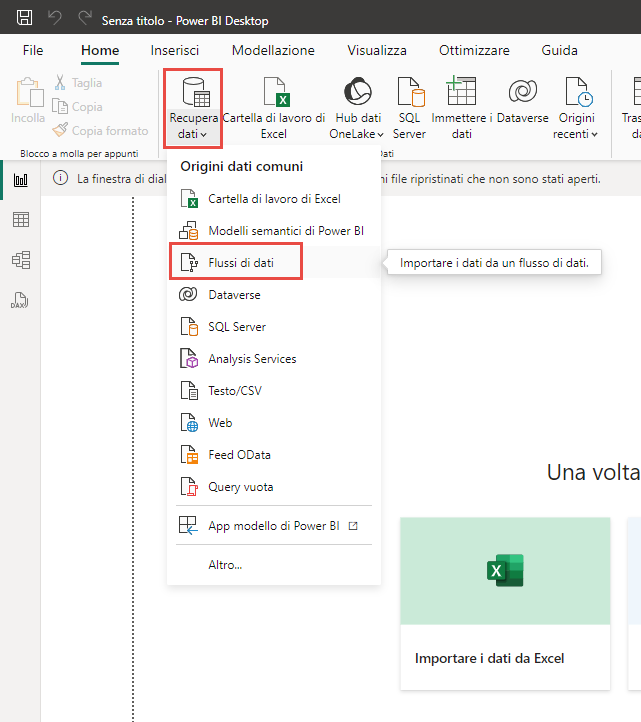Click the Flussi di dati entry icon
Image resolution: width=641 pixels, height=722 pixels.
point(189,262)
